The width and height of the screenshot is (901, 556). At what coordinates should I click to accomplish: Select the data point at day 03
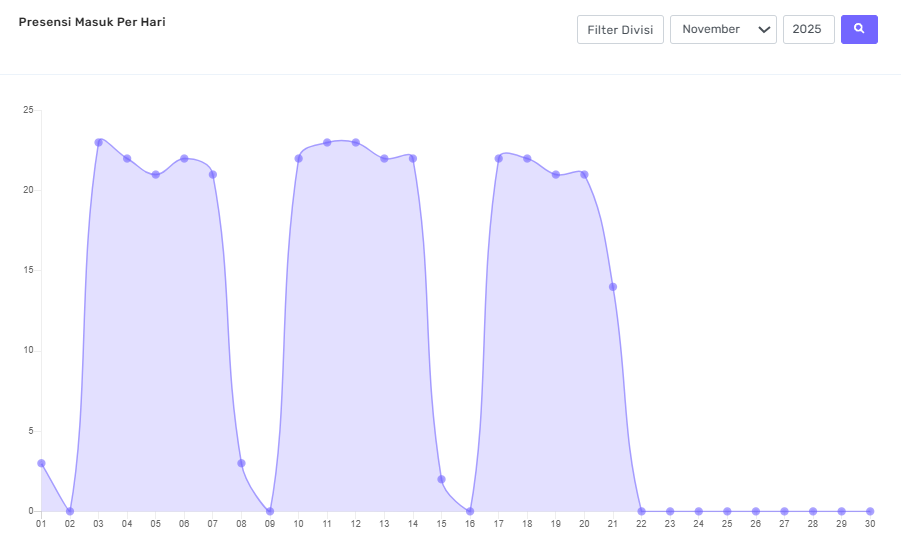click(99, 142)
